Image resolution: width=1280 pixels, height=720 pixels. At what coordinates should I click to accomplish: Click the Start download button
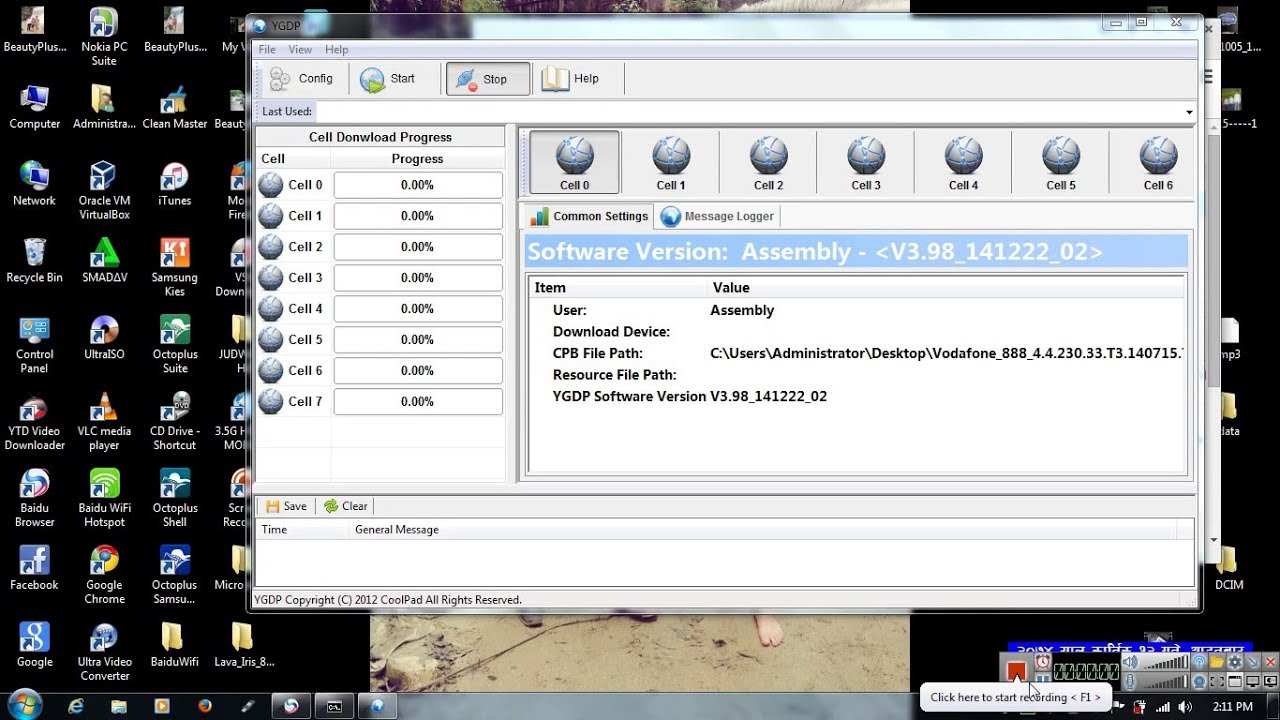pos(388,79)
